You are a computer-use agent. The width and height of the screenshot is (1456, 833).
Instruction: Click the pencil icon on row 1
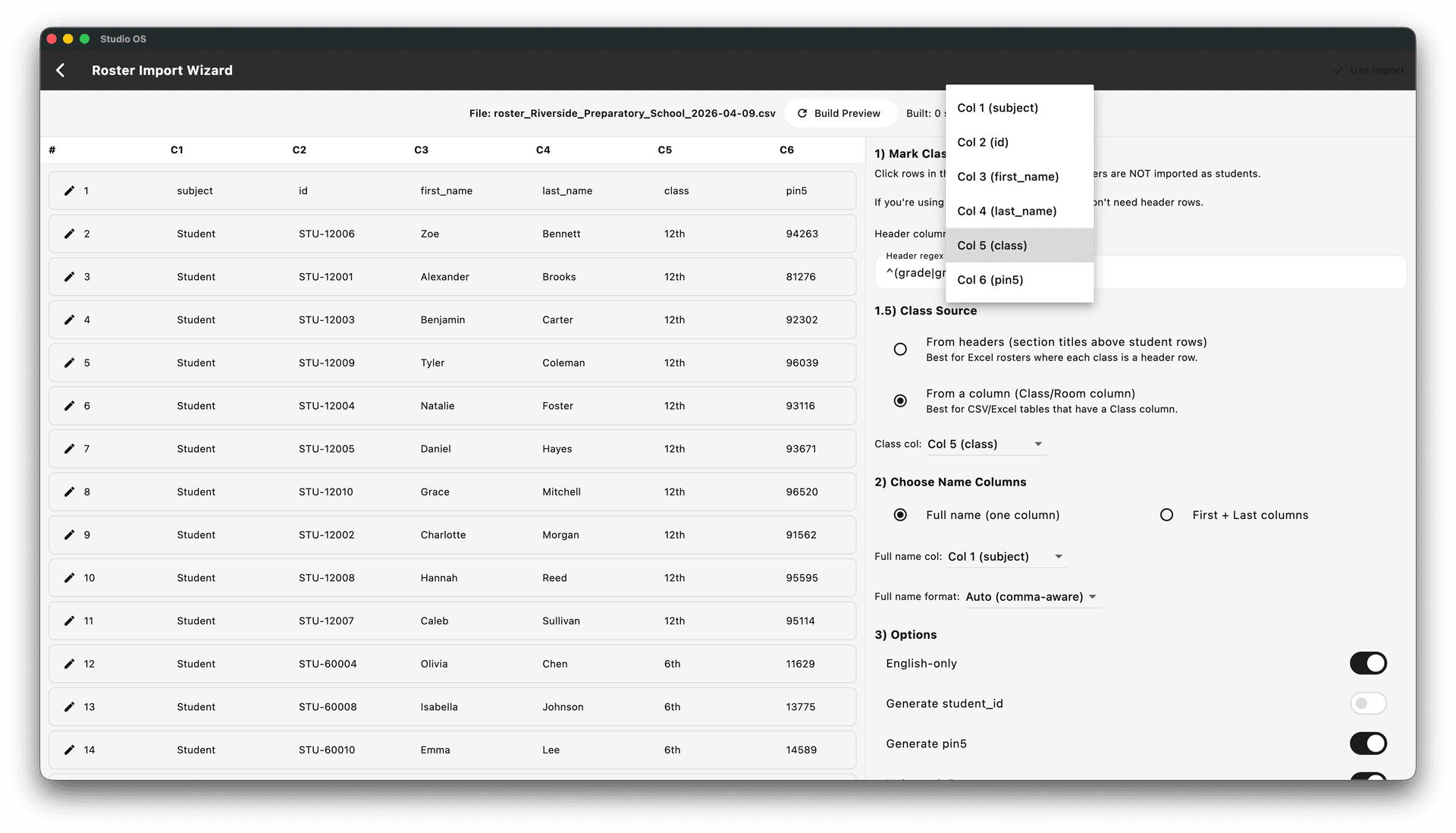[69, 190]
